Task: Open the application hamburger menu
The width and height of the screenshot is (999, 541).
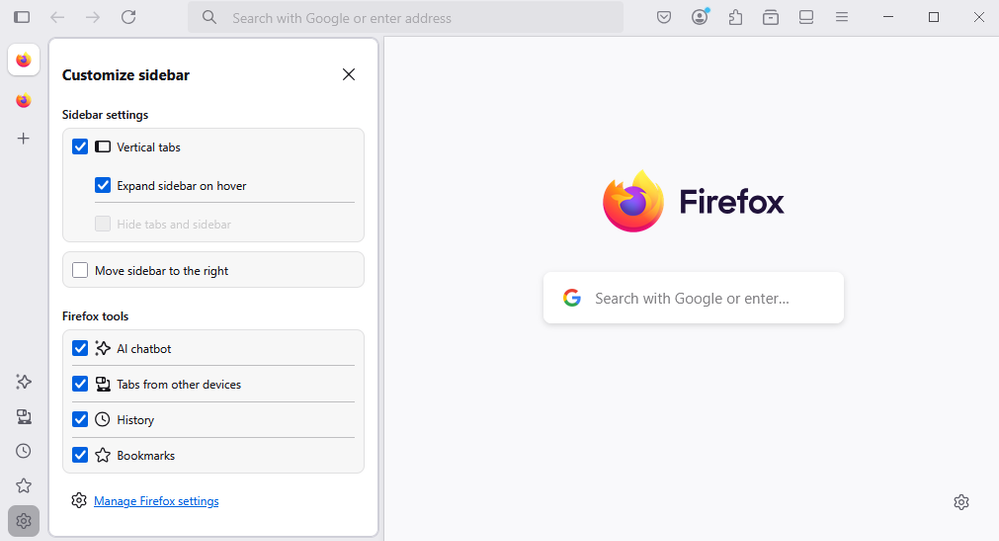Action: click(842, 17)
